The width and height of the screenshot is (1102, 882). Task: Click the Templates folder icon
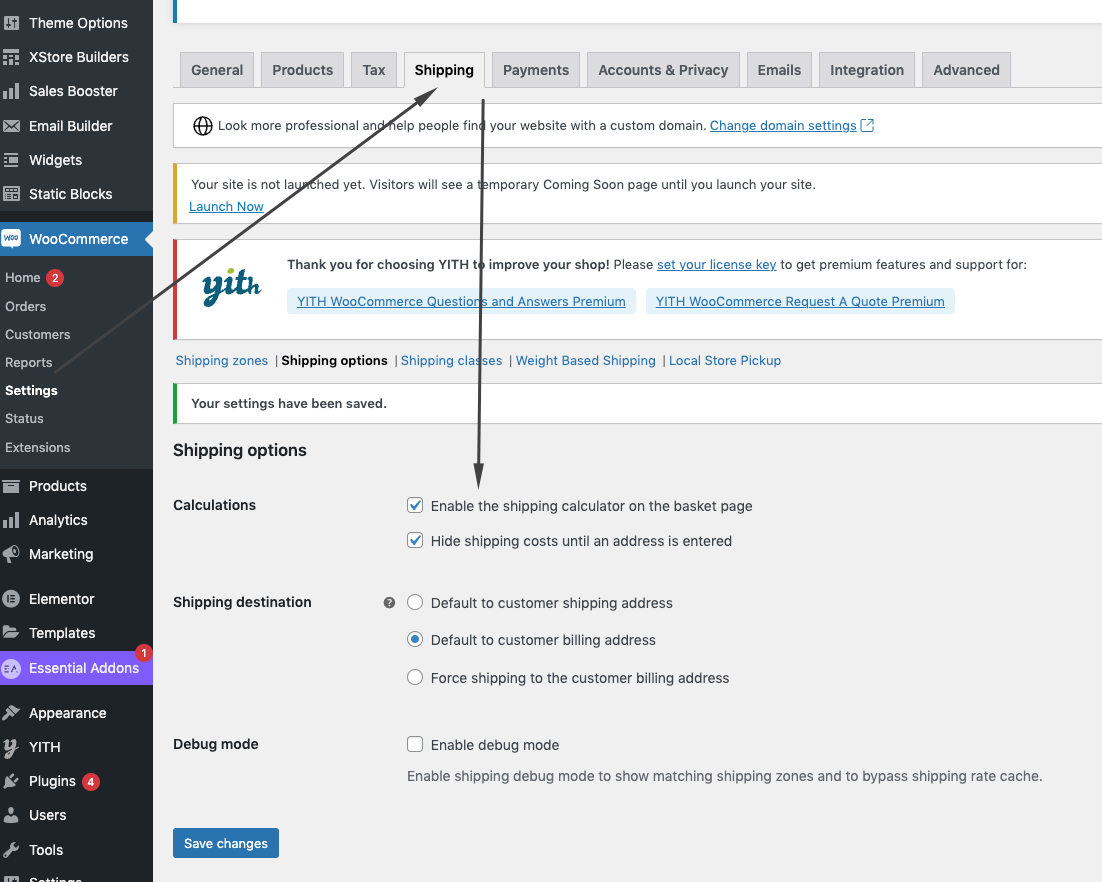[x=11, y=633]
